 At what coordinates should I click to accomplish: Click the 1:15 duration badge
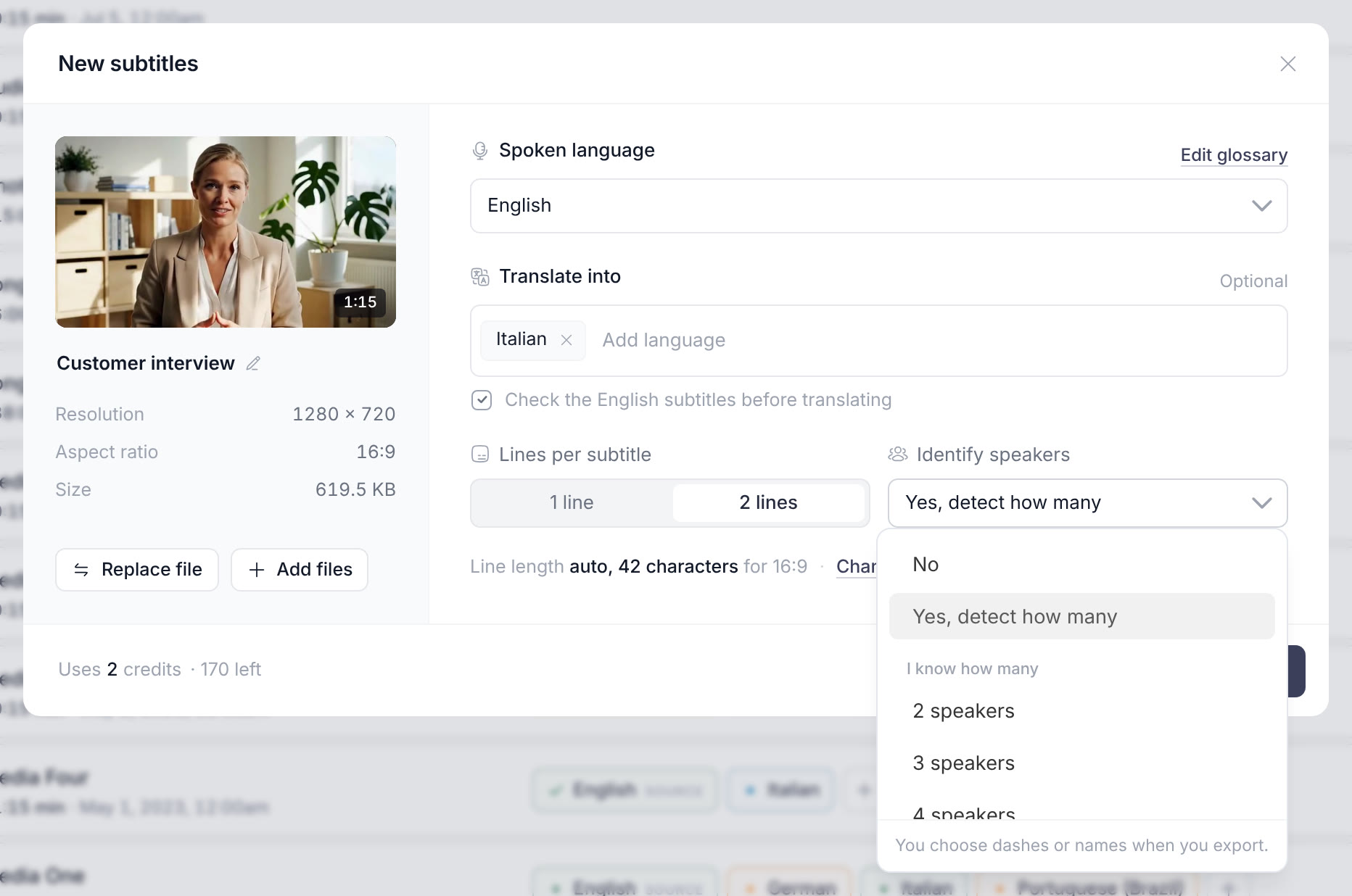pos(360,302)
